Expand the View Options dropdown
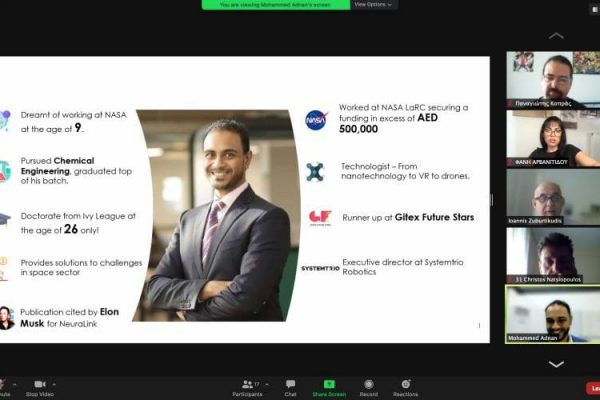This screenshot has width=600, height=400. pos(372,5)
